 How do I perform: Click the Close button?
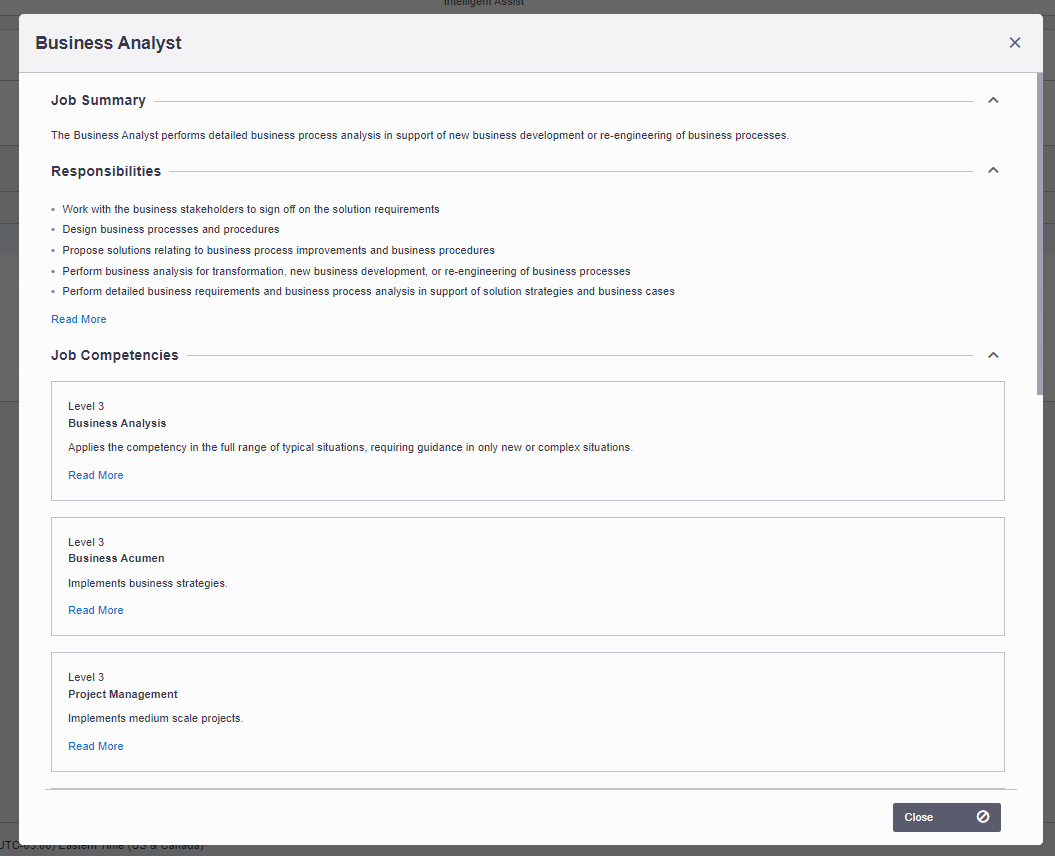click(x=946, y=817)
